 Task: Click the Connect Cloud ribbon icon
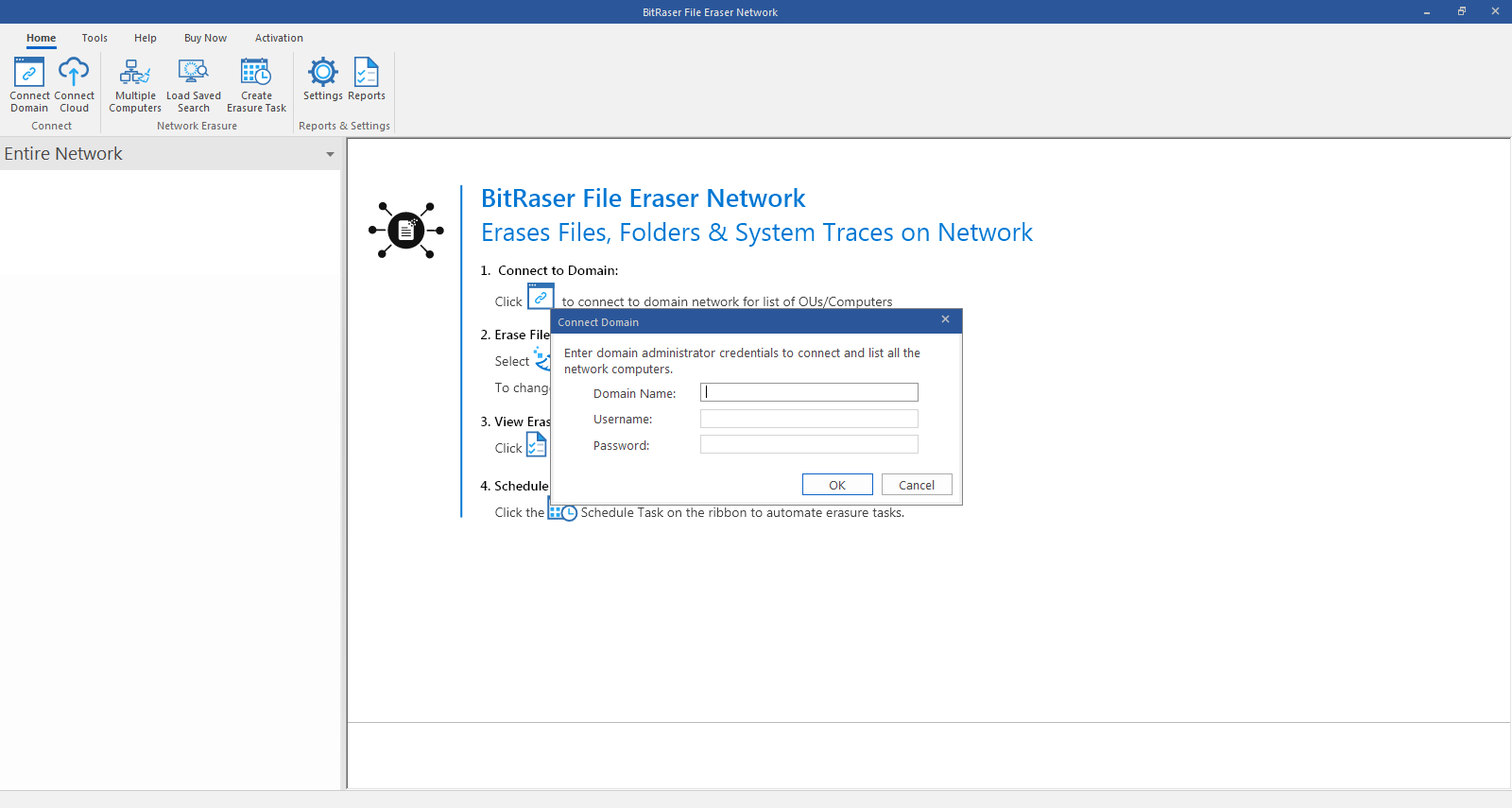pos(74,84)
